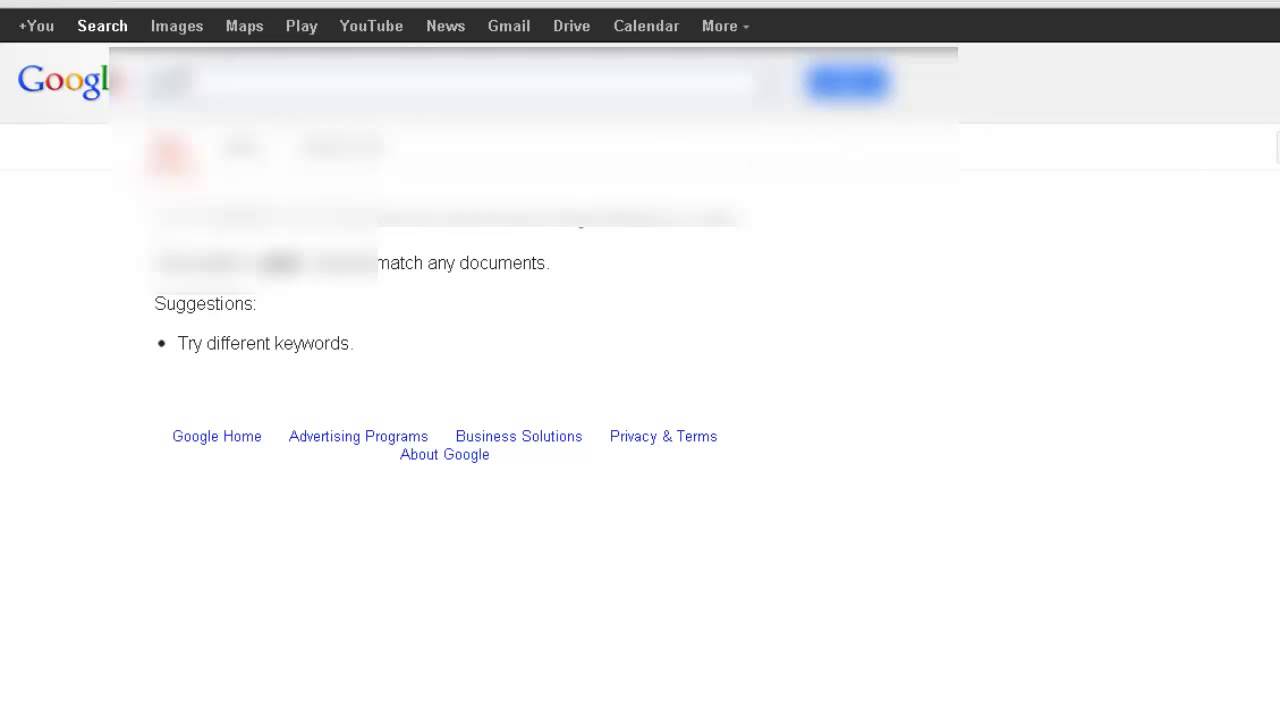Open Gmail from the top bar
Image resolution: width=1280 pixels, height=720 pixels.
point(509,26)
